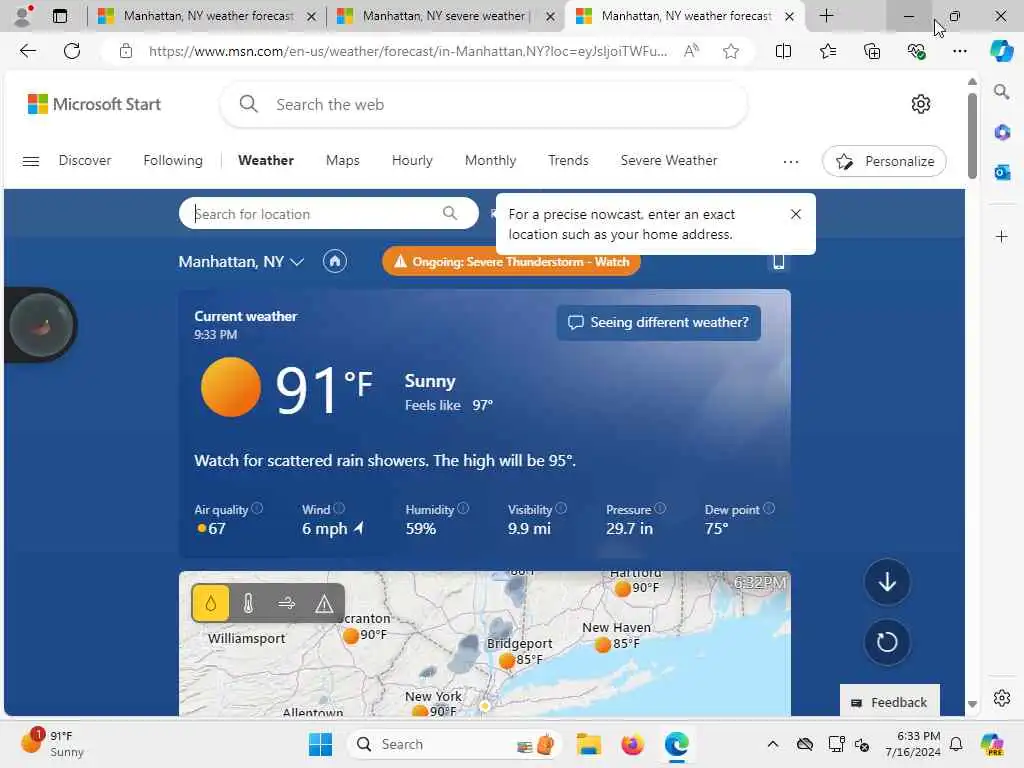Viewport: 1024px width, 768px height.
Task: Click the Personalize button
Action: (884, 161)
